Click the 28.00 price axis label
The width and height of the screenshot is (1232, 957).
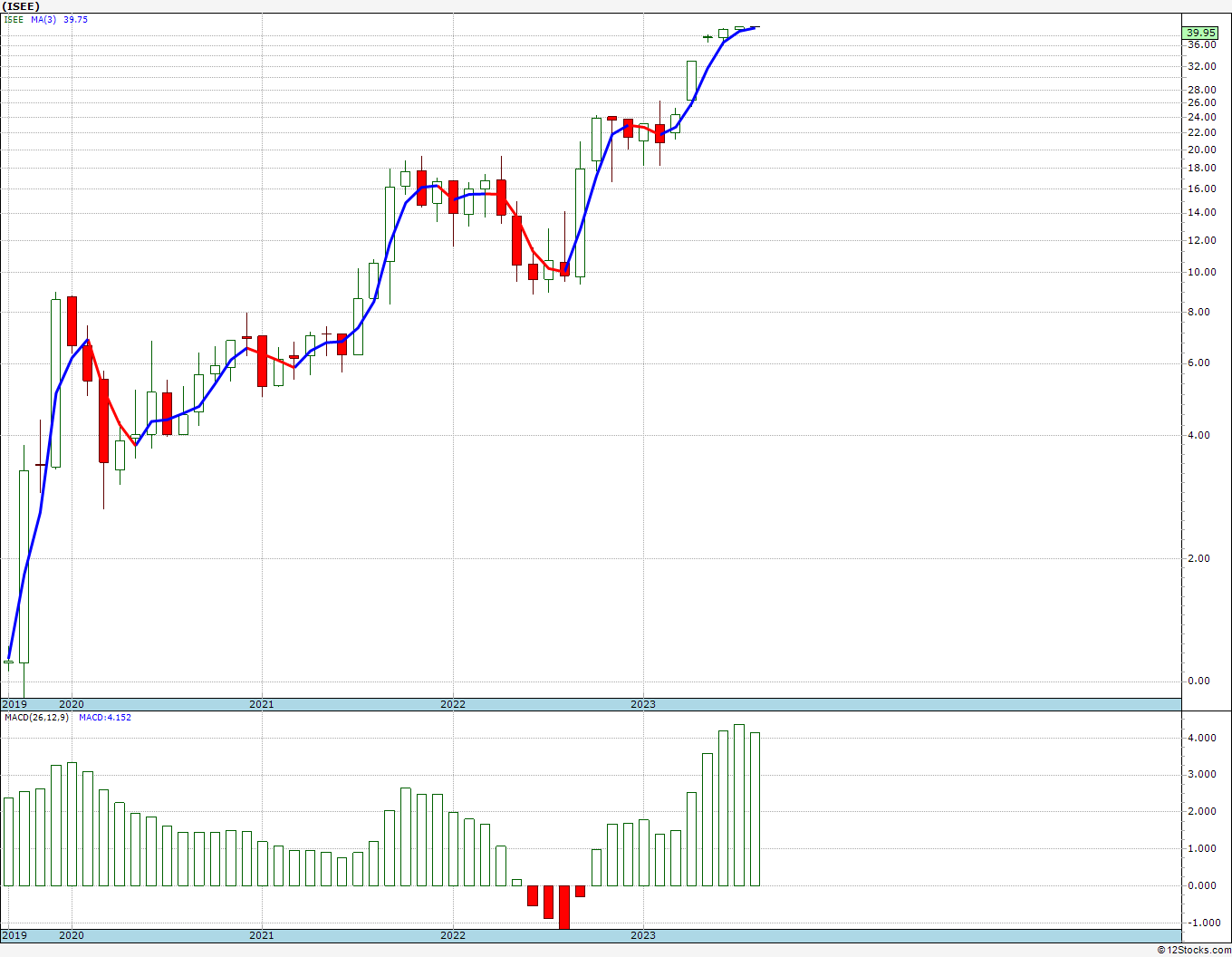(x=1201, y=91)
